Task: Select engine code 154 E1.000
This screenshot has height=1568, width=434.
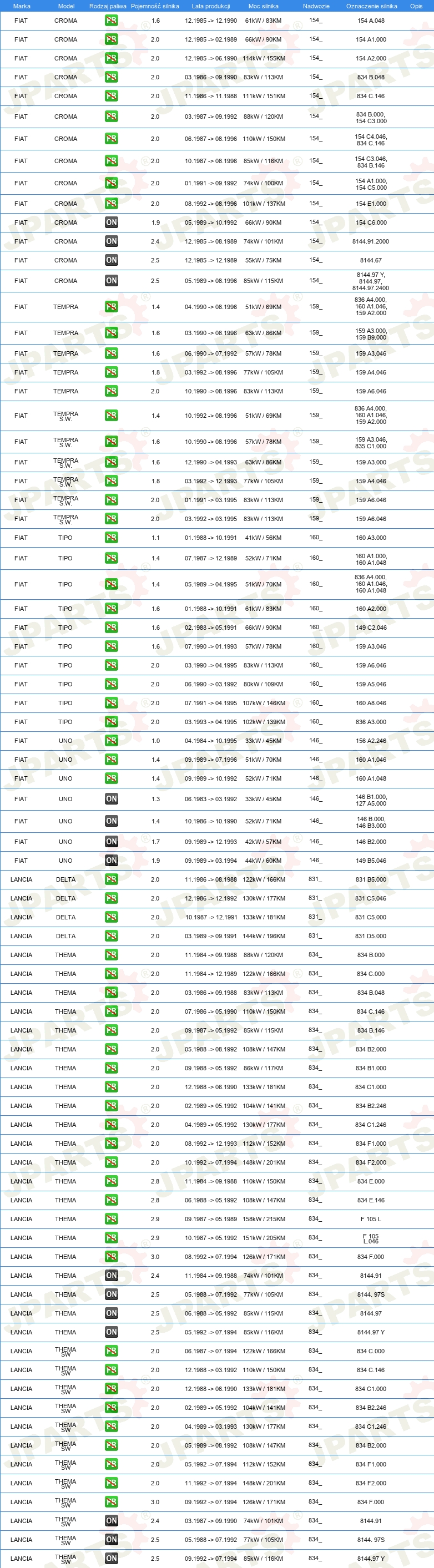Action: coord(371,204)
